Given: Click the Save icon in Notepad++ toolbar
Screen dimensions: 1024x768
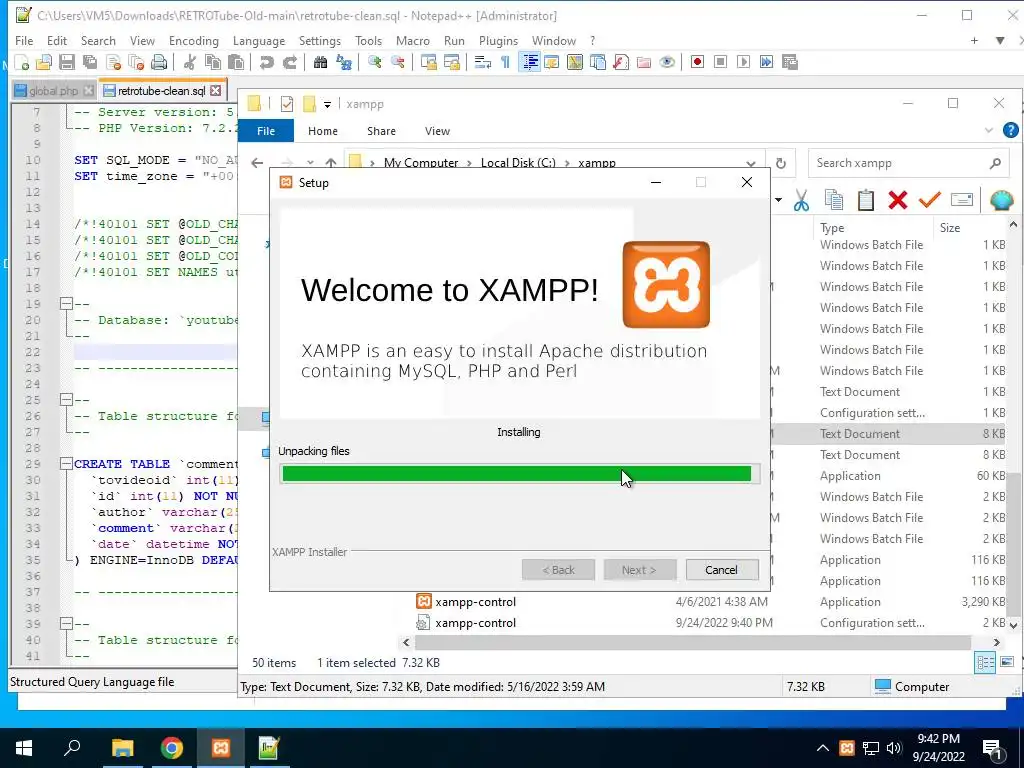Looking at the screenshot, I should [67, 63].
